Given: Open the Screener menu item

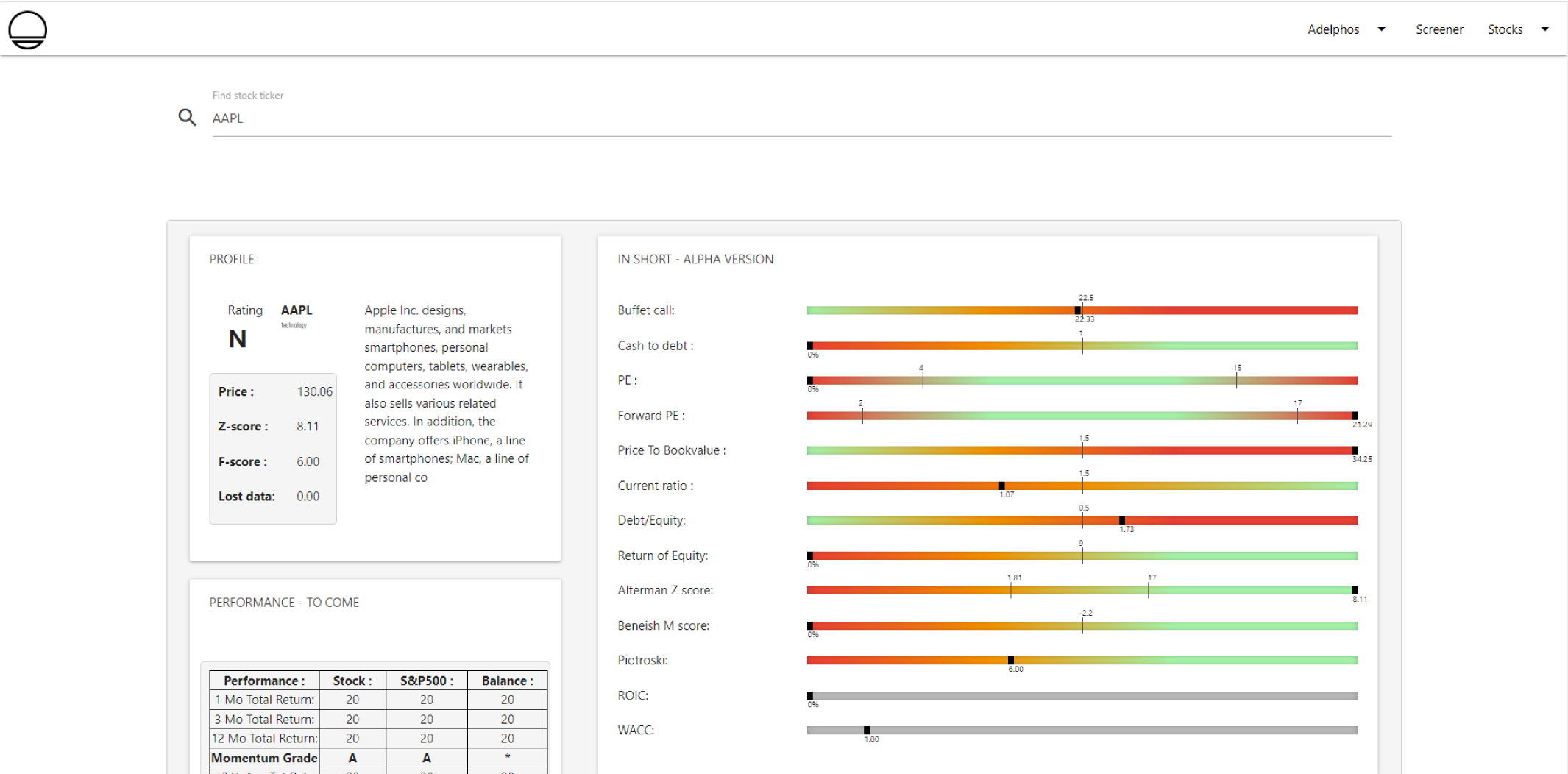Looking at the screenshot, I should point(1438,29).
